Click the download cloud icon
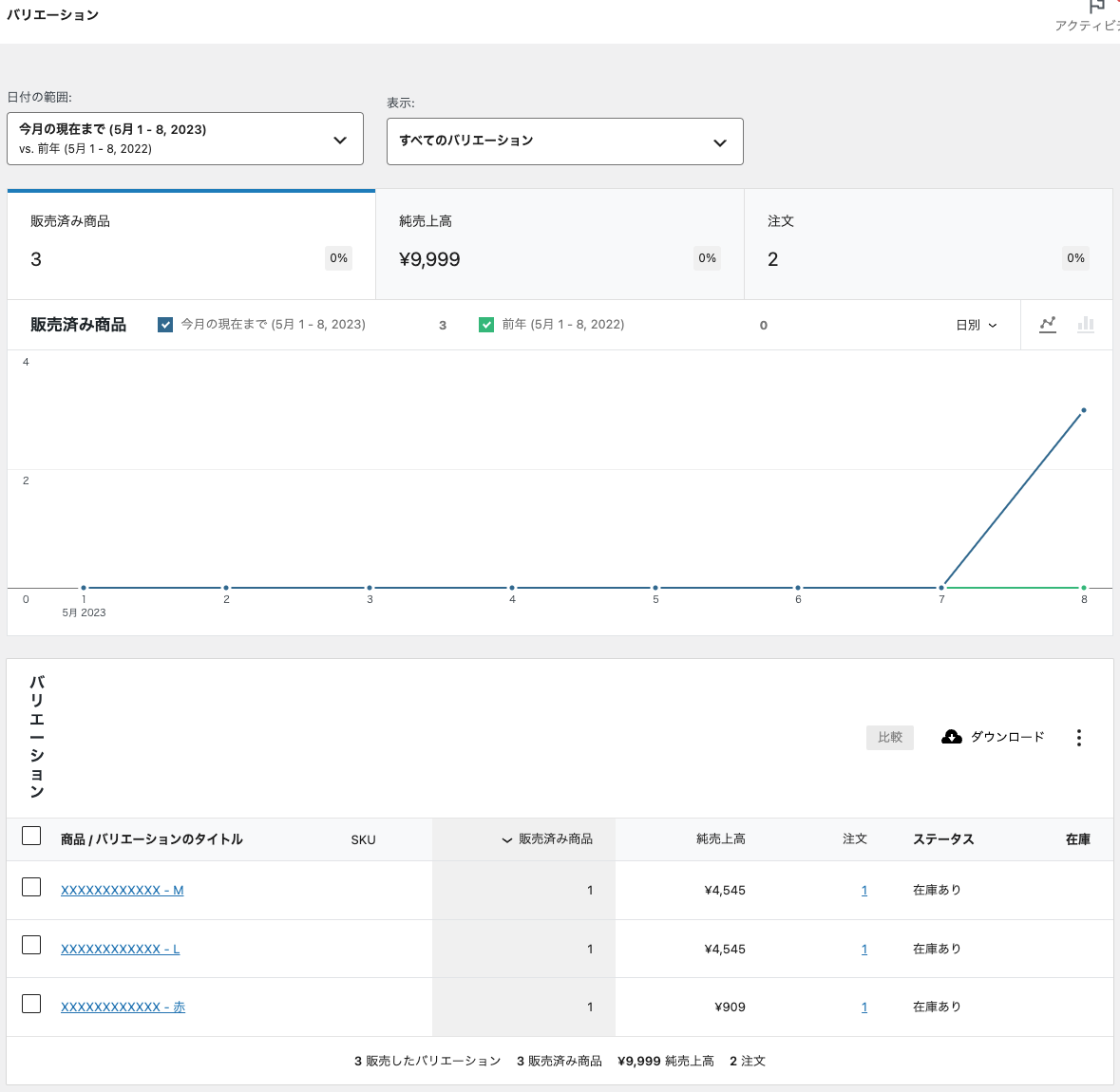 coord(951,737)
